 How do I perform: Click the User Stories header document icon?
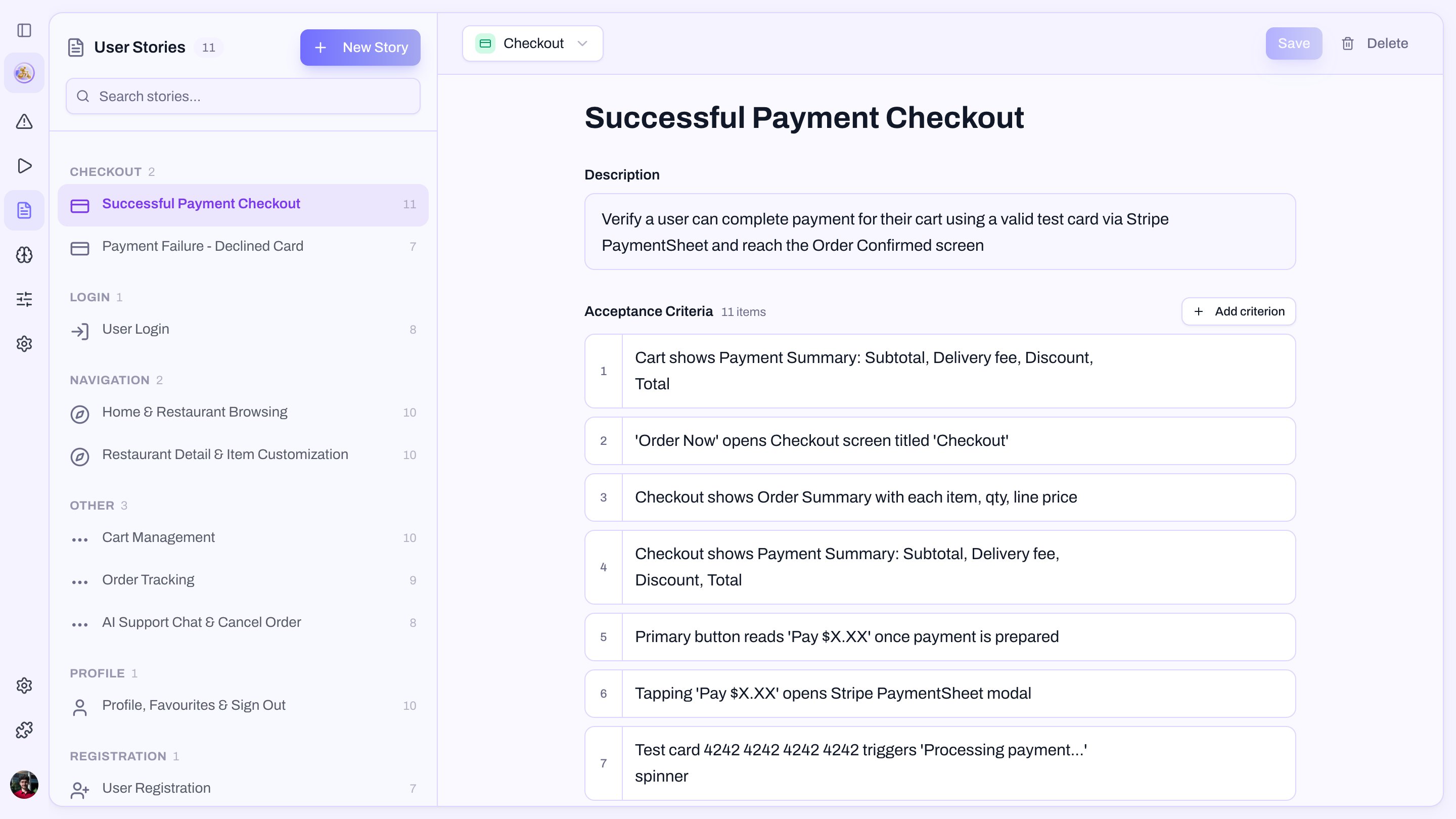tap(76, 48)
